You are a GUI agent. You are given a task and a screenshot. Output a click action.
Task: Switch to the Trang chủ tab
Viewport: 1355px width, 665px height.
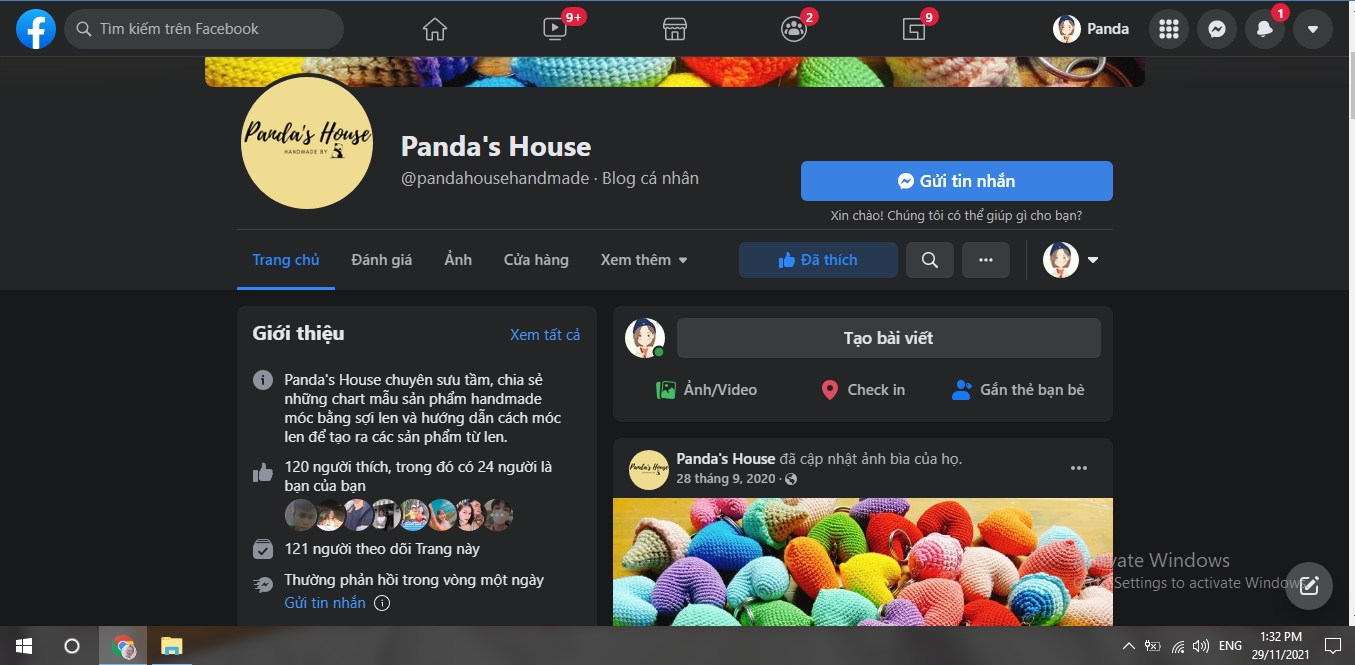tap(286, 260)
